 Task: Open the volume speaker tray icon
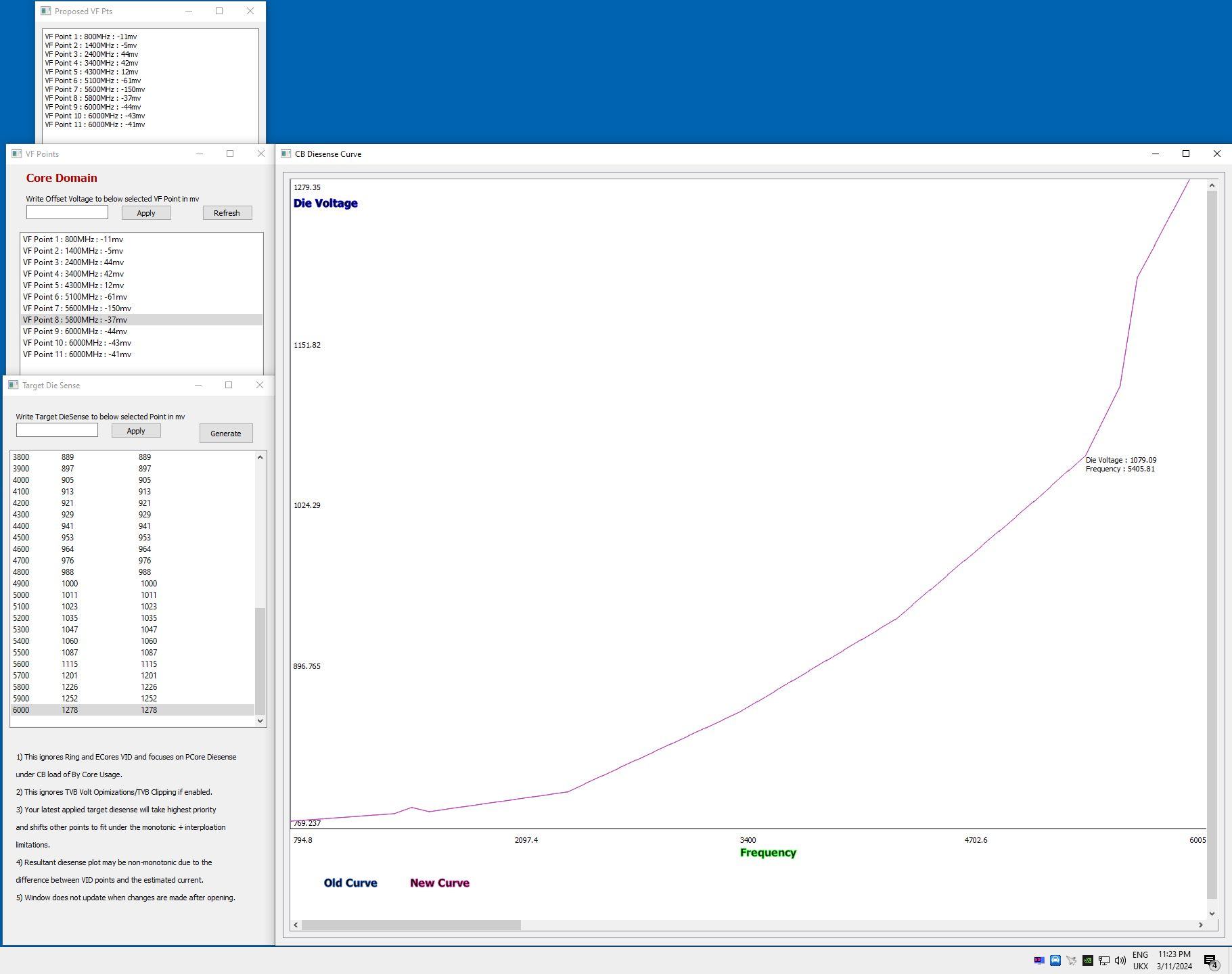coord(1120,960)
